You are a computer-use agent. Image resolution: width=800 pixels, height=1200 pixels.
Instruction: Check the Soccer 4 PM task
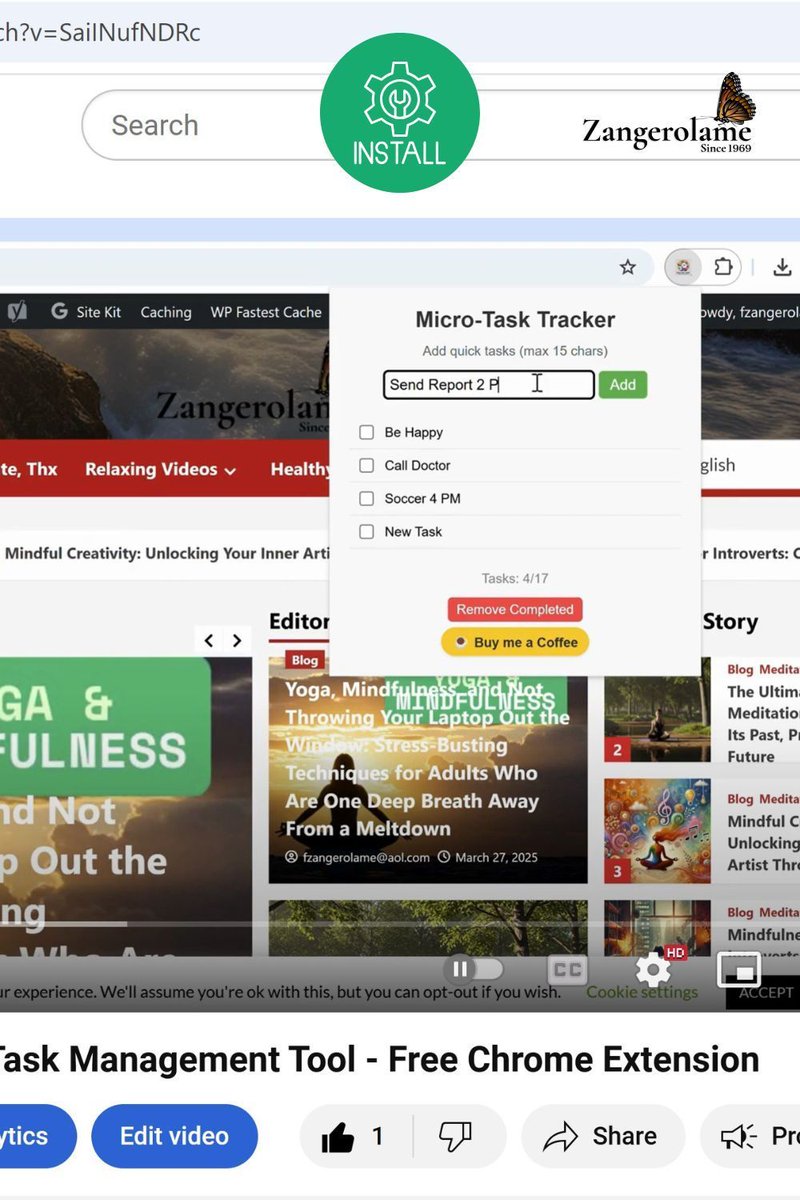pos(366,498)
